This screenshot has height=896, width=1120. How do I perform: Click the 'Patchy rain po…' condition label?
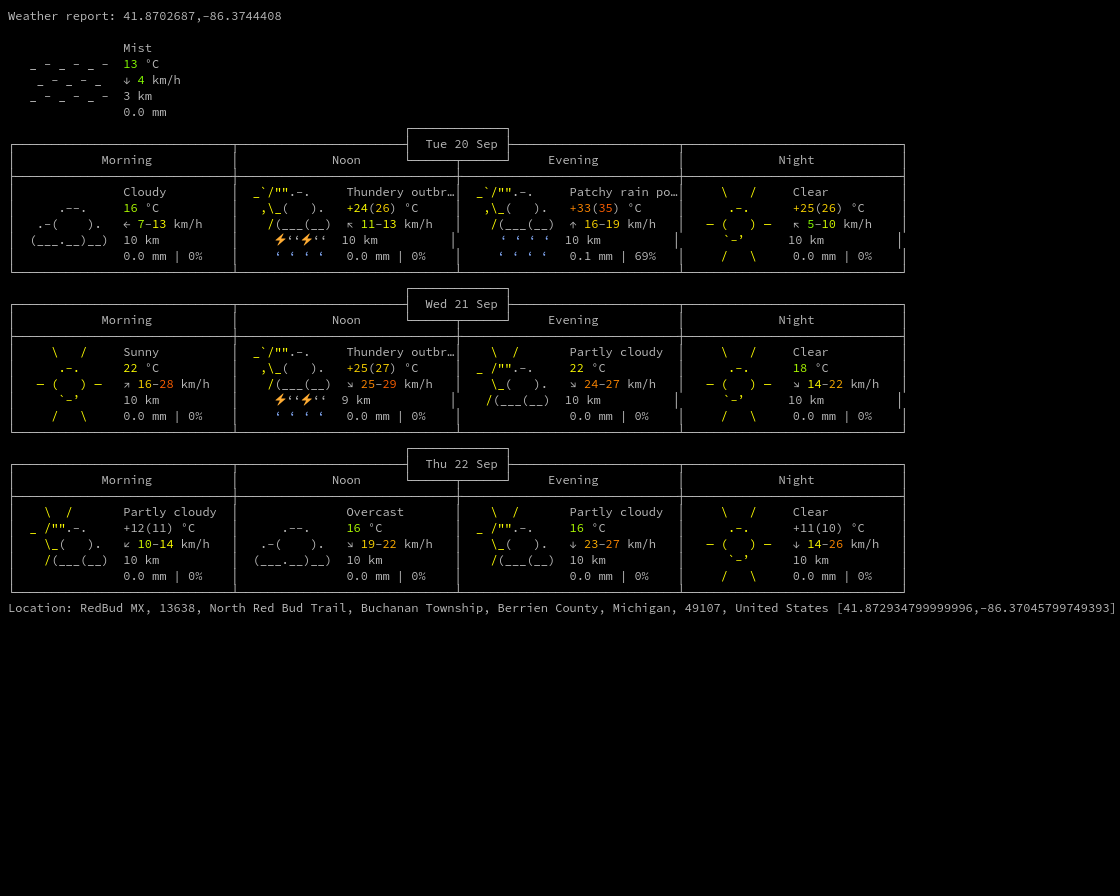623,192
